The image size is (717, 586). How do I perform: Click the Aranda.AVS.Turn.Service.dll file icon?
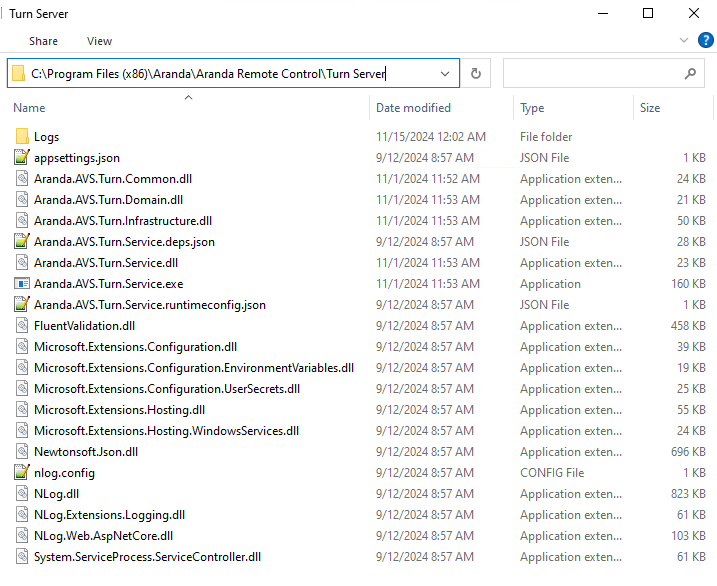21,262
